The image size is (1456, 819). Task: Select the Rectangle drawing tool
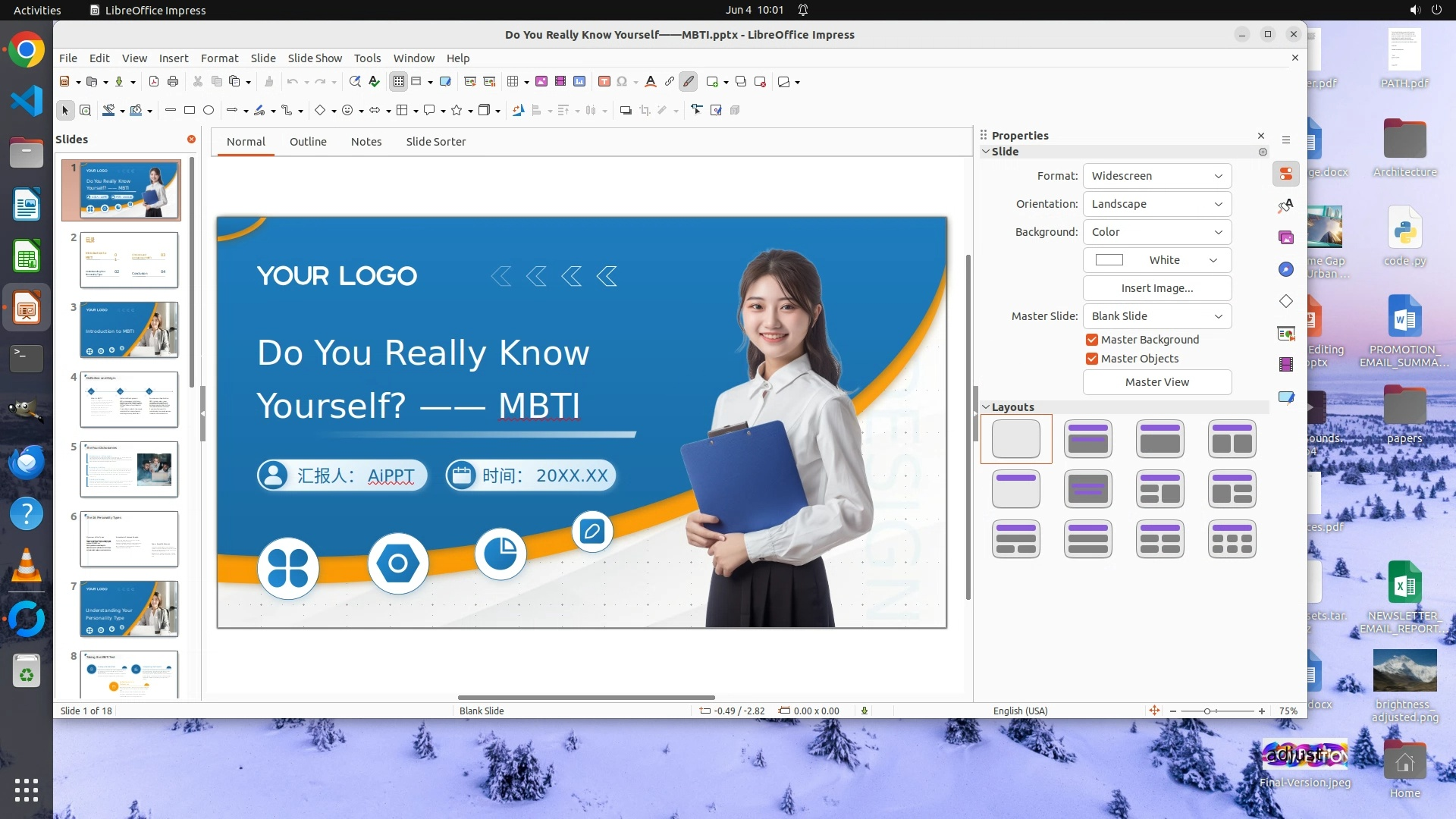(190, 111)
